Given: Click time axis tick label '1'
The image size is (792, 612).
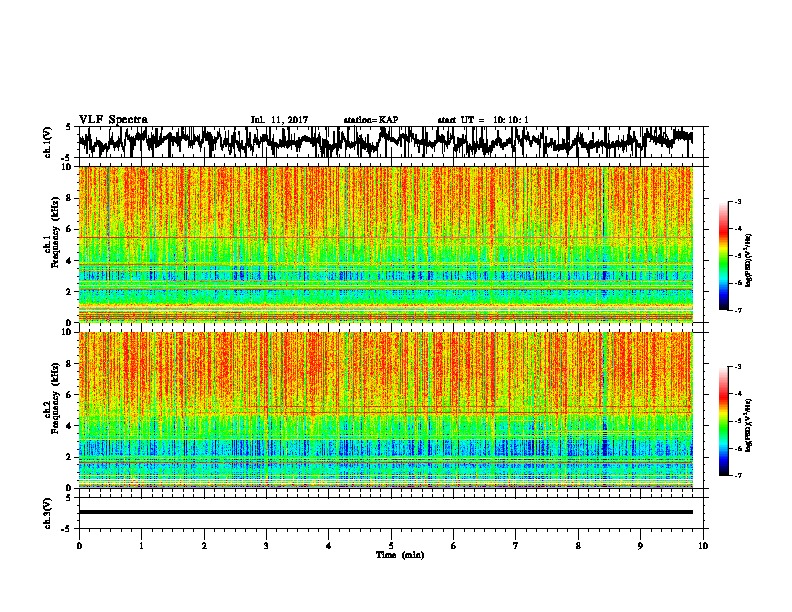Looking at the screenshot, I should 141,546.
